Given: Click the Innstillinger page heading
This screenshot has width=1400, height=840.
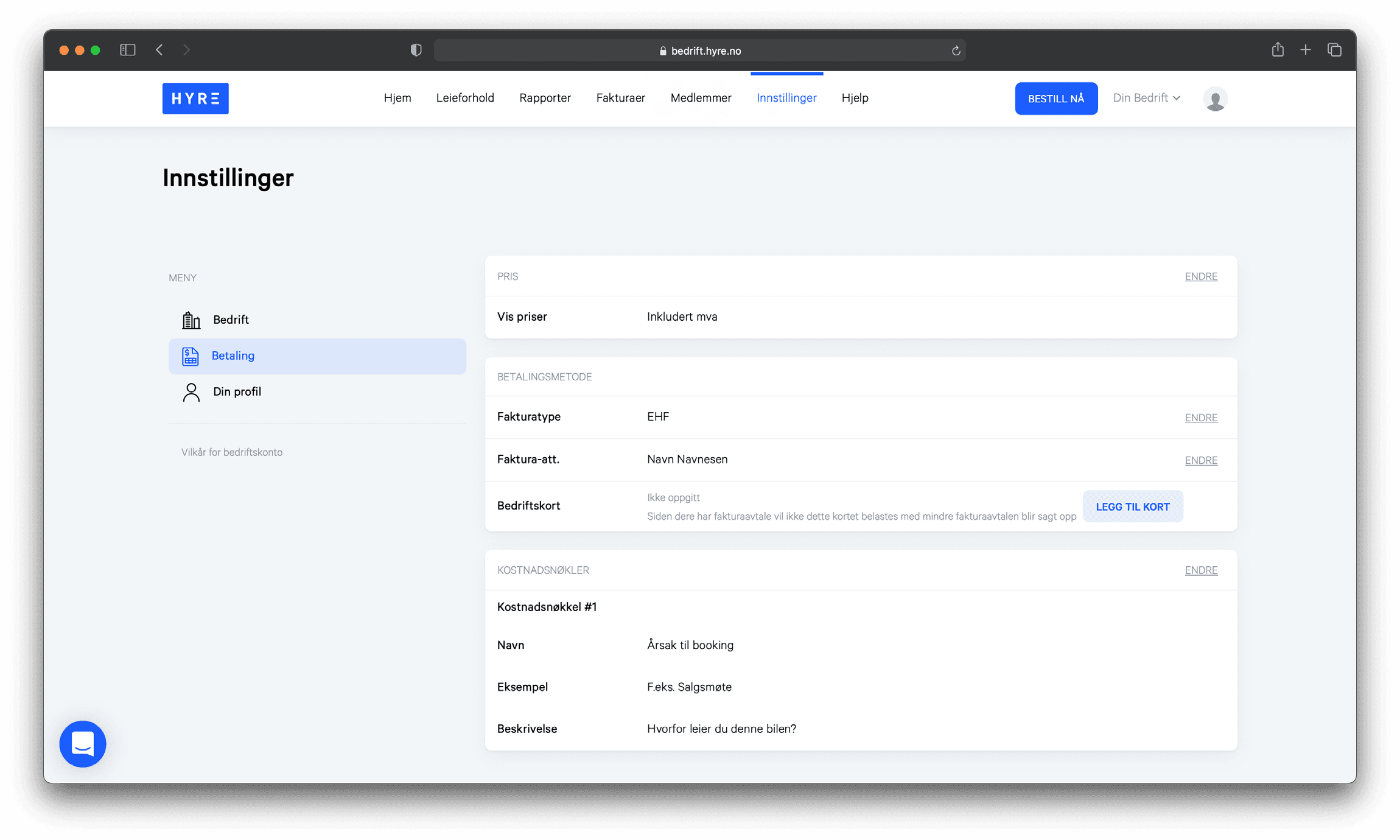Looking at the screenshot, I should [228, 178].
